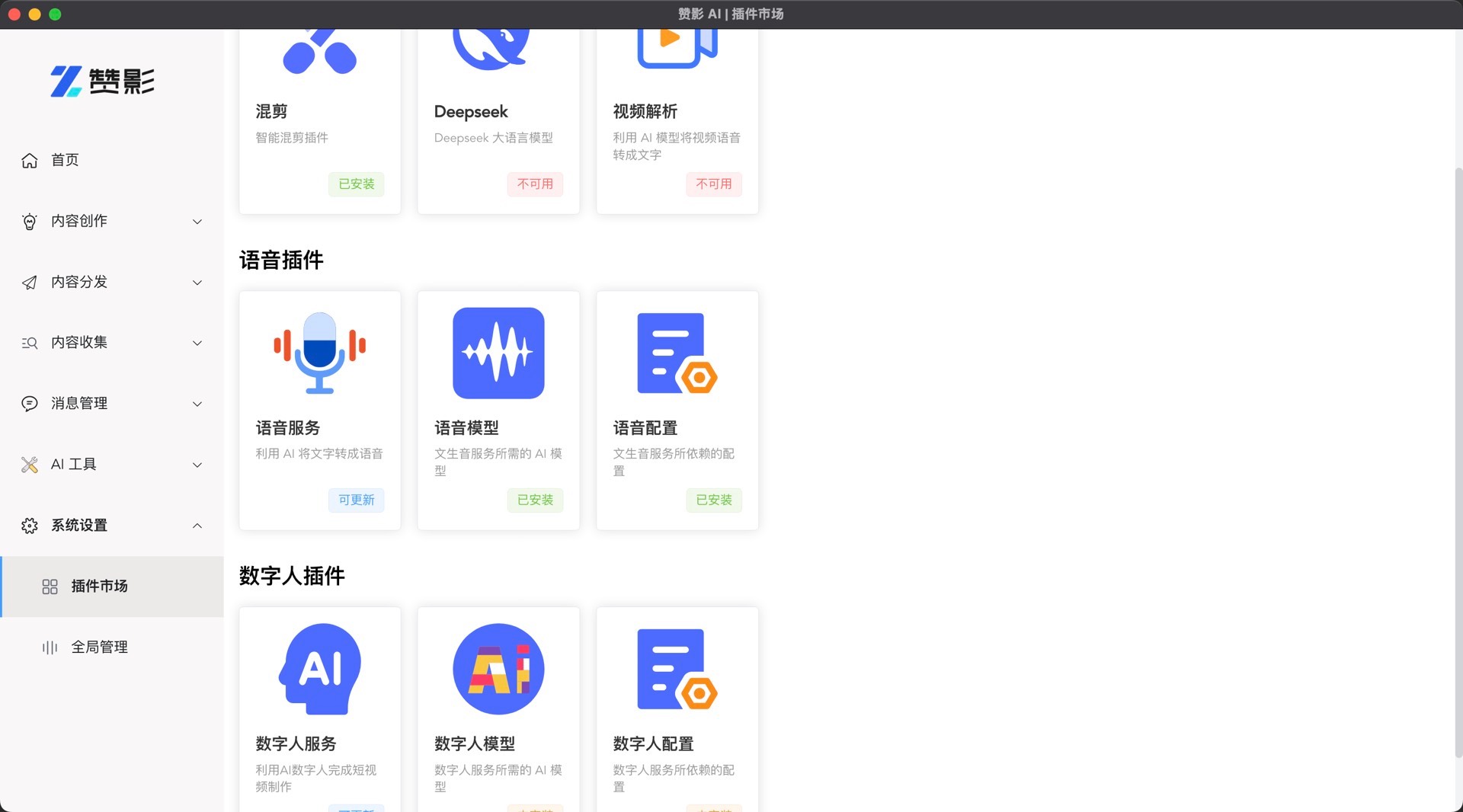Open the AI 工具 menu label
Screen dimensions: 1463x812
pos(74,465)
